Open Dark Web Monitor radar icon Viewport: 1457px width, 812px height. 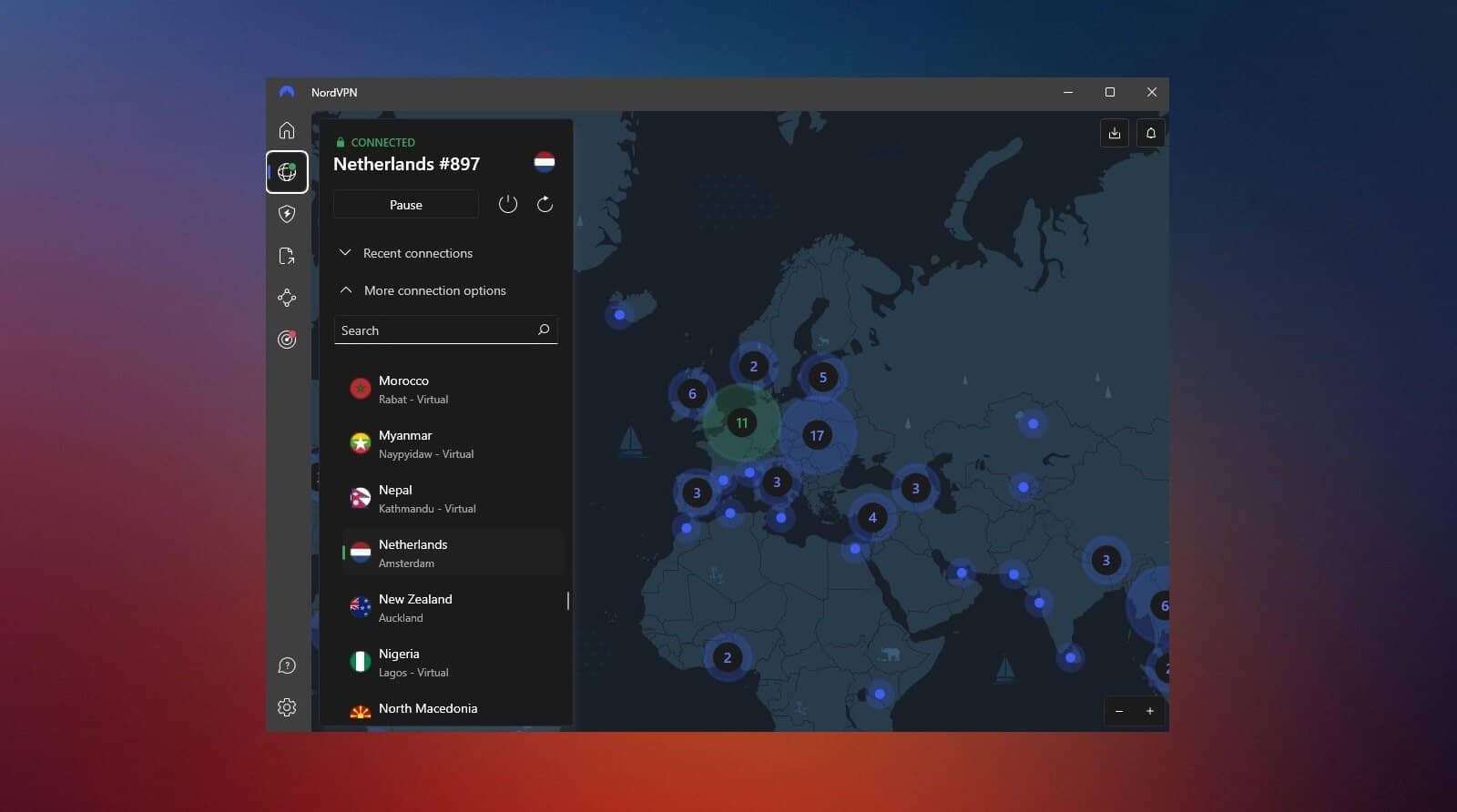(x=287, y=340)
